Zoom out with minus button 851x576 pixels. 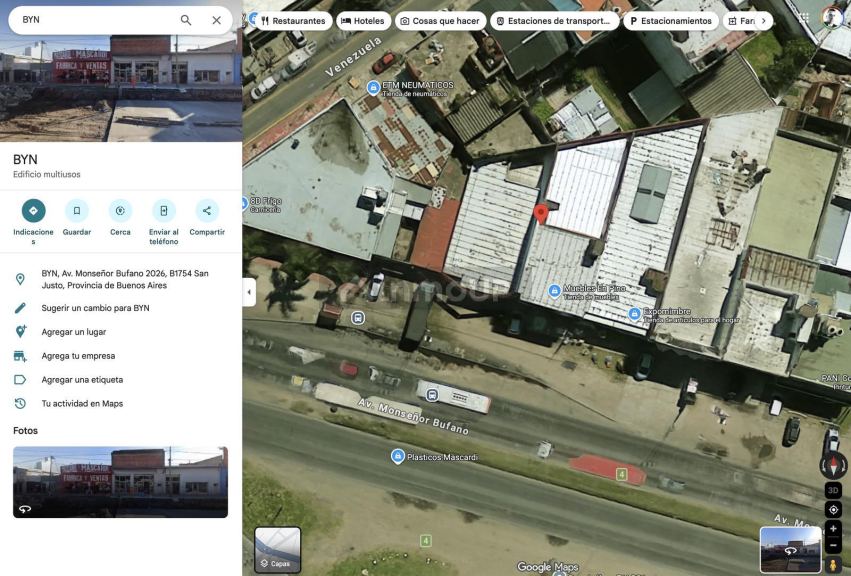833,545
